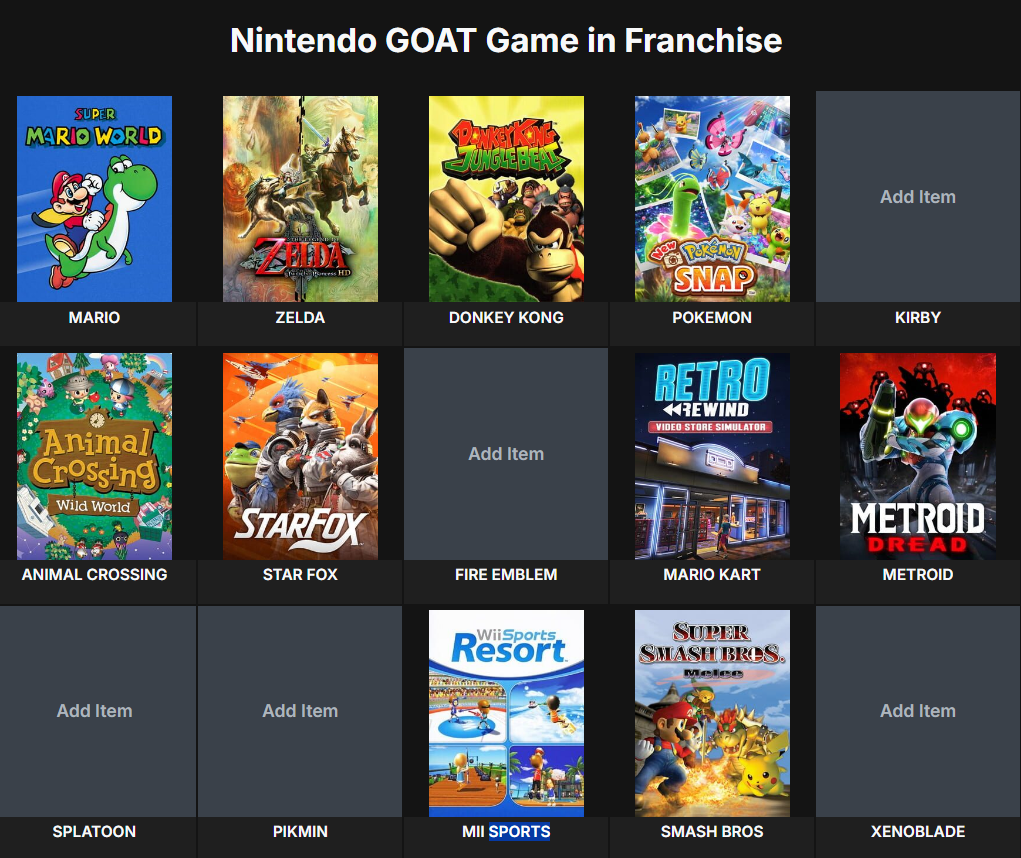
Task: Add an item to the Pikmin slot
Action: (x=300, y=711)
